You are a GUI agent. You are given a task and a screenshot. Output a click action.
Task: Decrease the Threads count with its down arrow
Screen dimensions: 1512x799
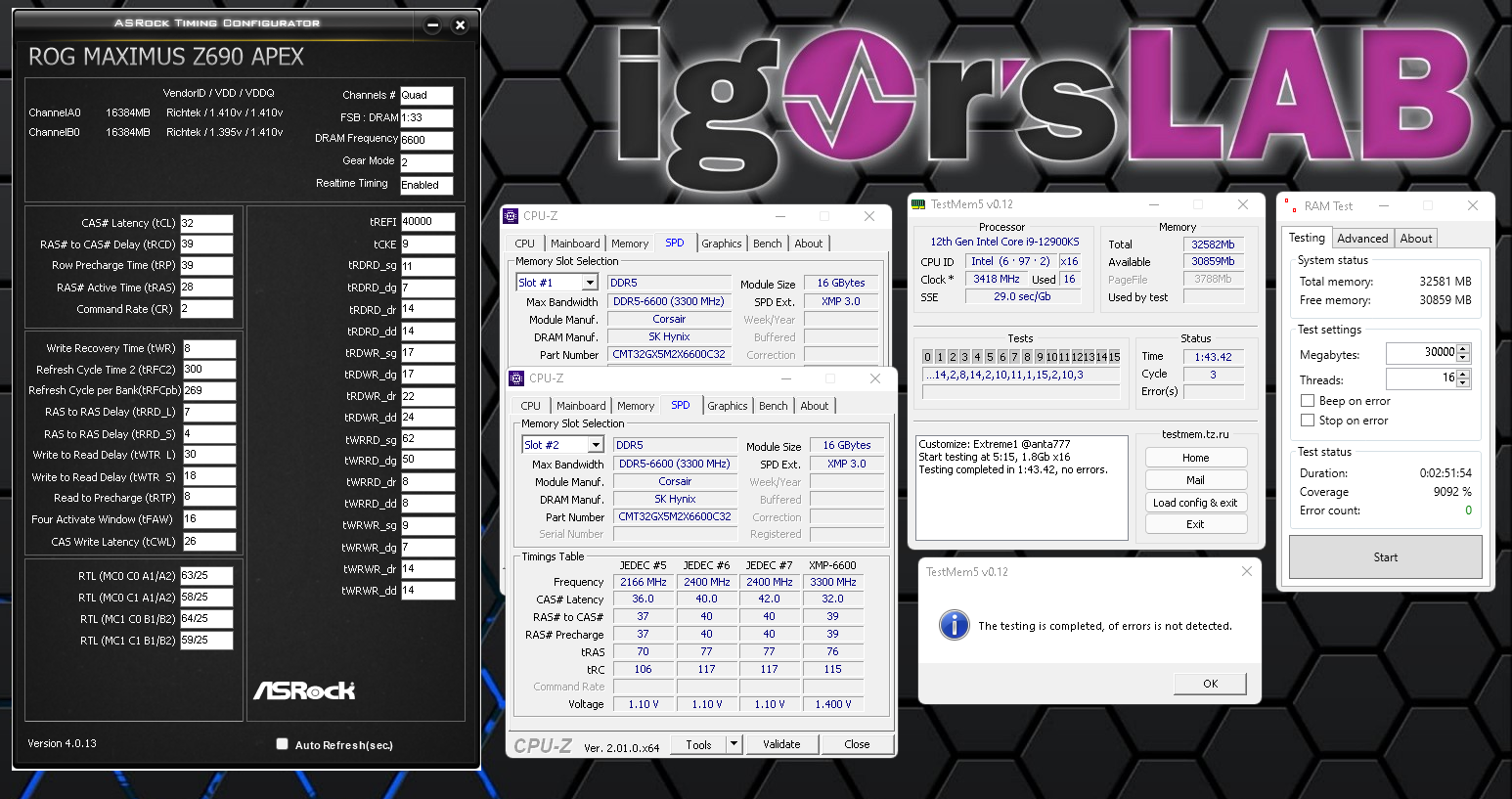(x=1463, y=382)
